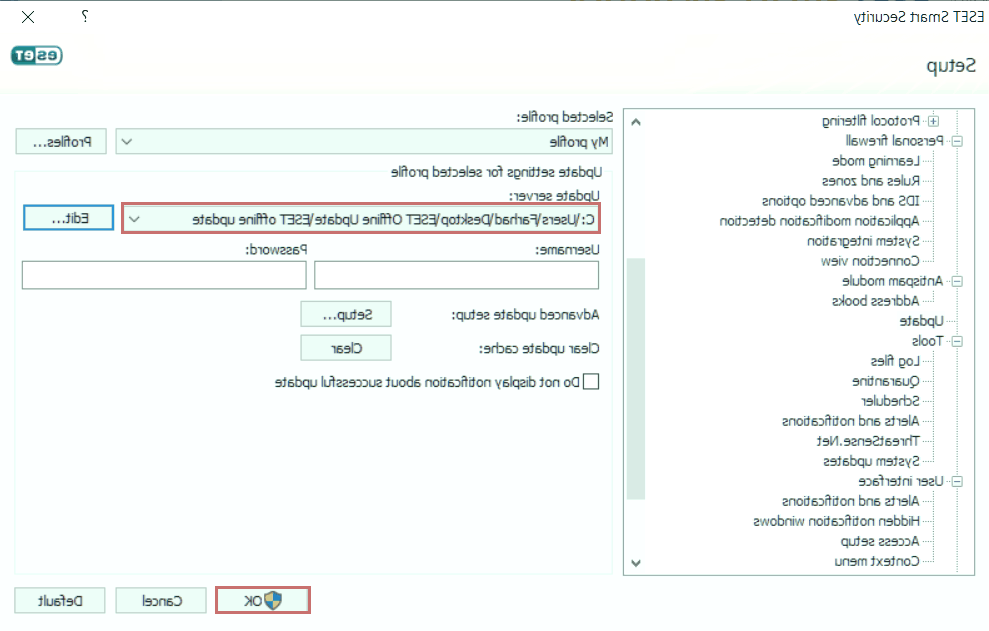Click the question mark help icon
Screen dimensions: 989x631
point(85,17)
